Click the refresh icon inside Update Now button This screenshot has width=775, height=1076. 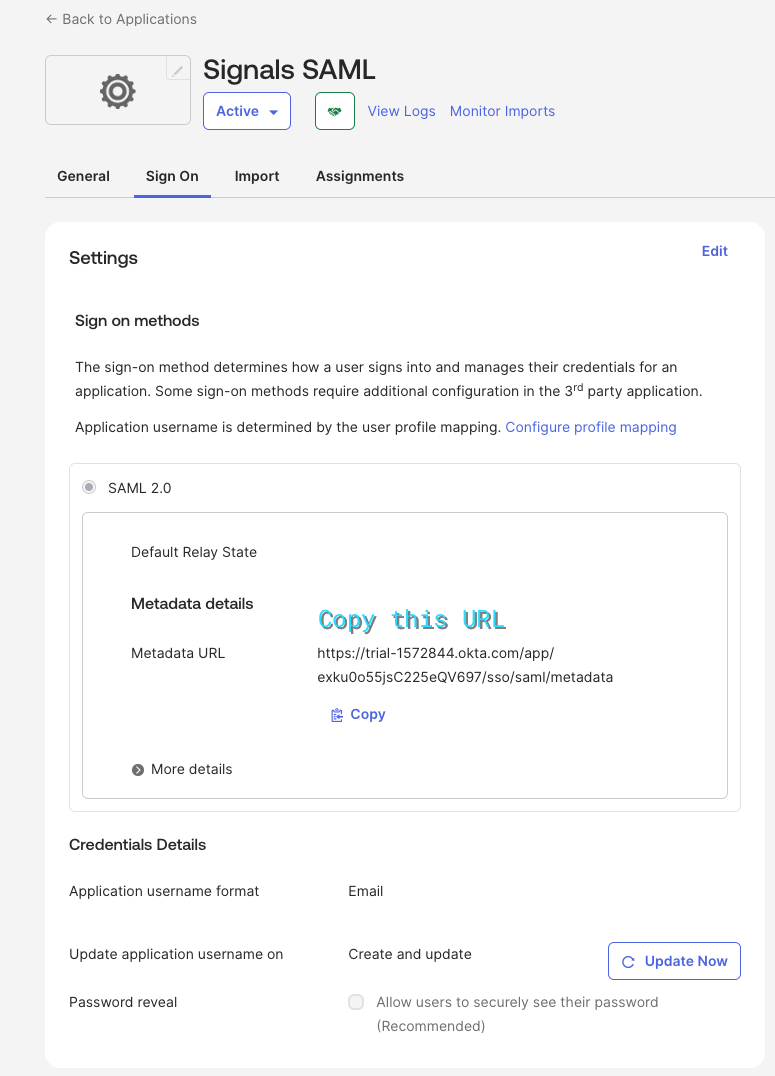click(628, 961)
